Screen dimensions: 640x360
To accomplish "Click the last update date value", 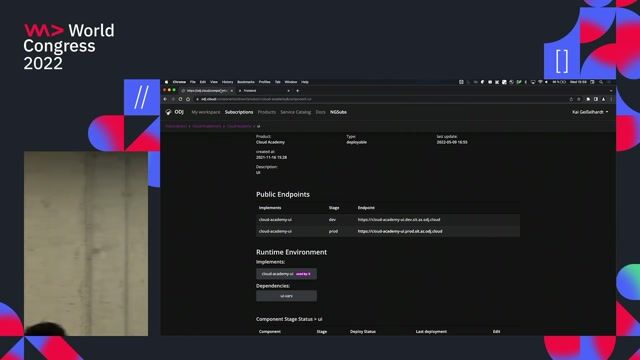I will coord(452,142).
